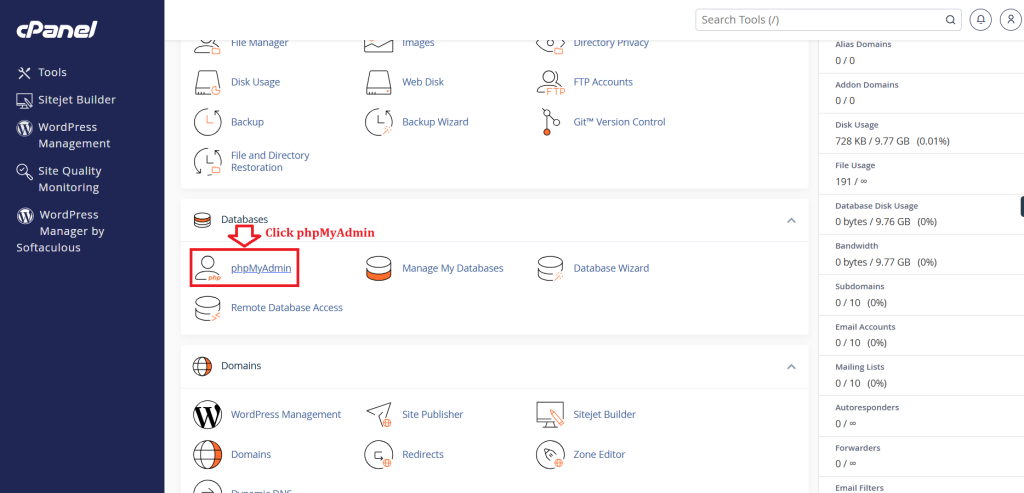Click the Bandwidth statistic label
Viewport: 1024px width, 493px height.
(857, 246)
